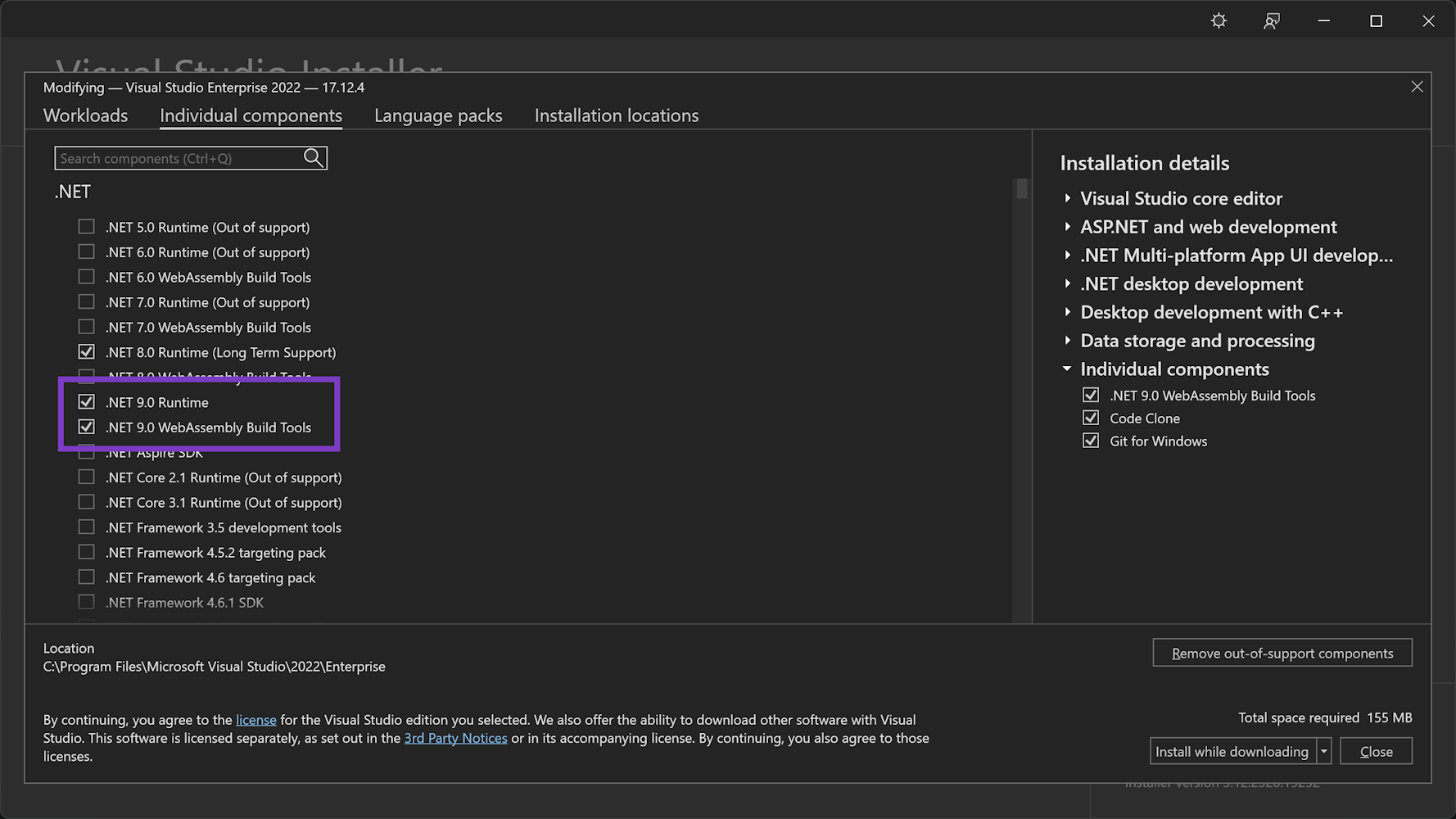
Task: Close the Modifying dialog with X
Action: tap(1417, 87)
